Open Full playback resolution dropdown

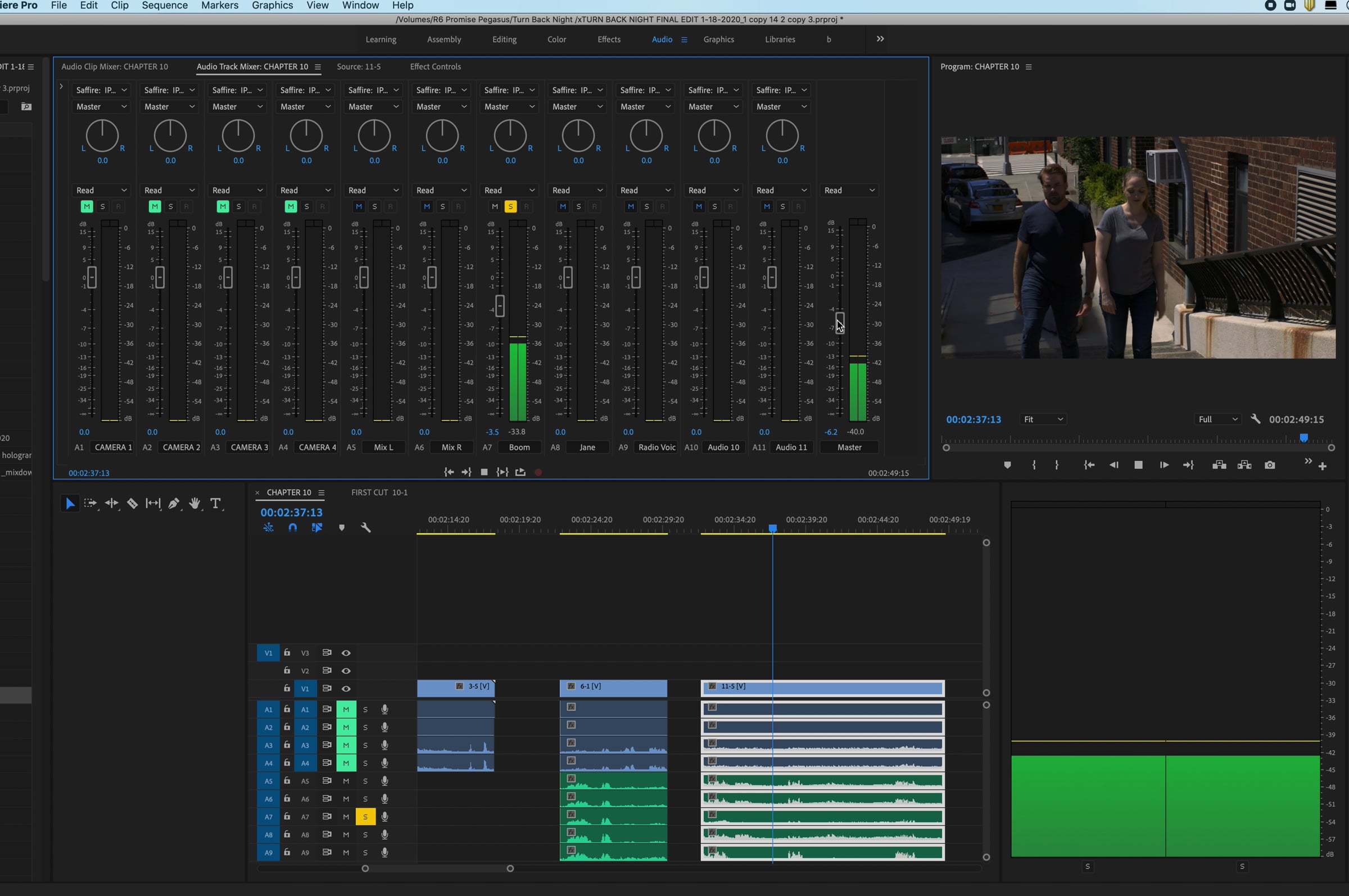pos(1217,419)
